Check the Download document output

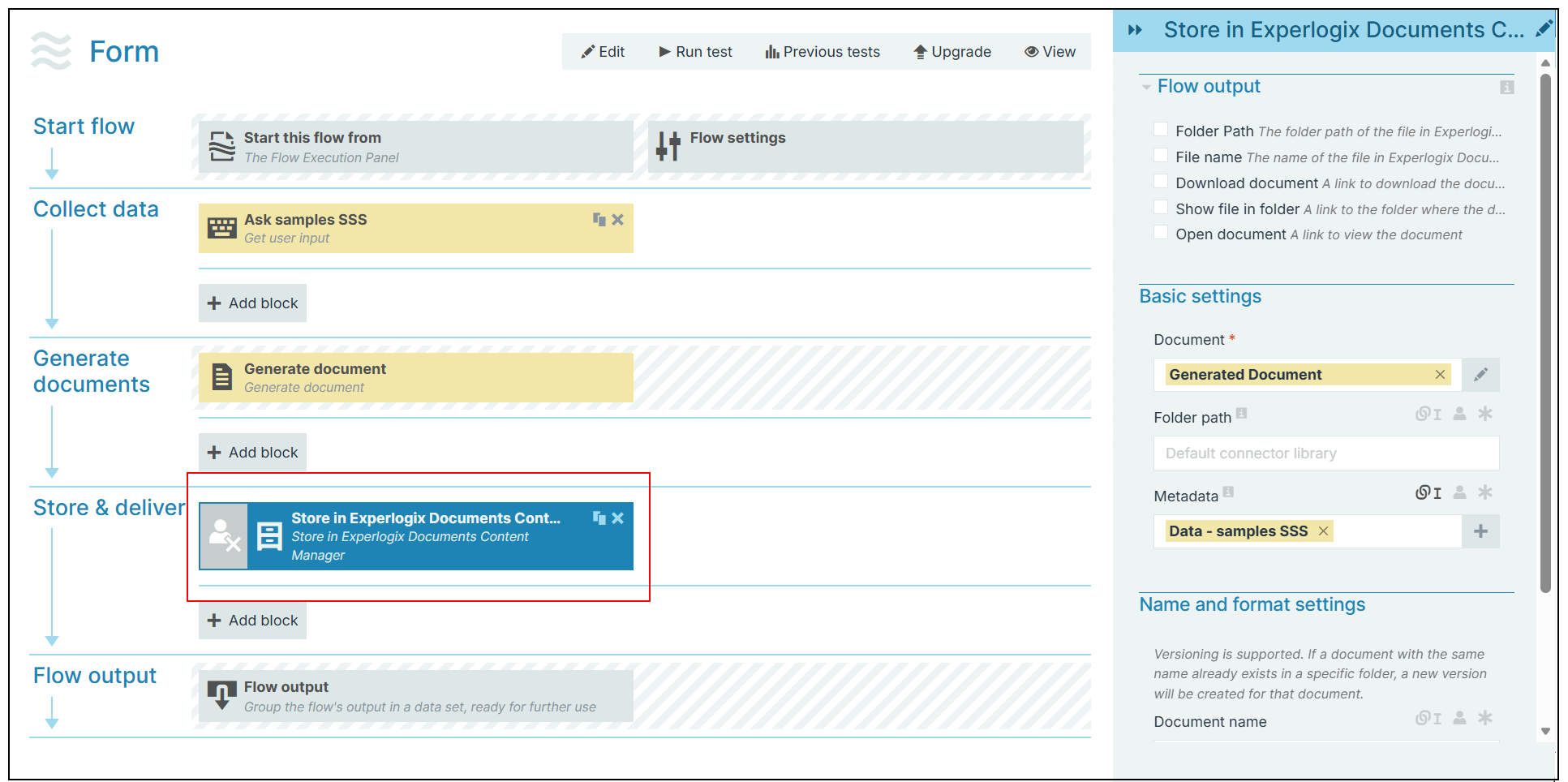point(1161,182)
